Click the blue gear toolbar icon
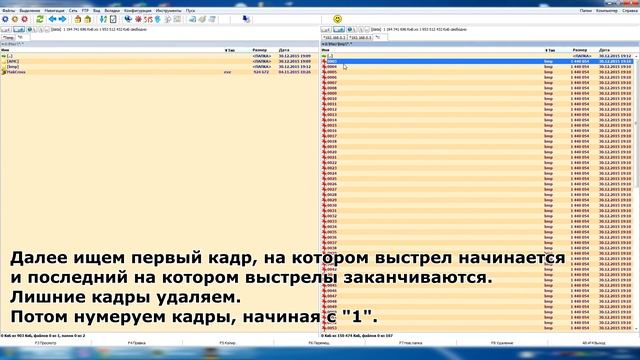The width and height of the screenshot is (640, 360). point(5,19)
